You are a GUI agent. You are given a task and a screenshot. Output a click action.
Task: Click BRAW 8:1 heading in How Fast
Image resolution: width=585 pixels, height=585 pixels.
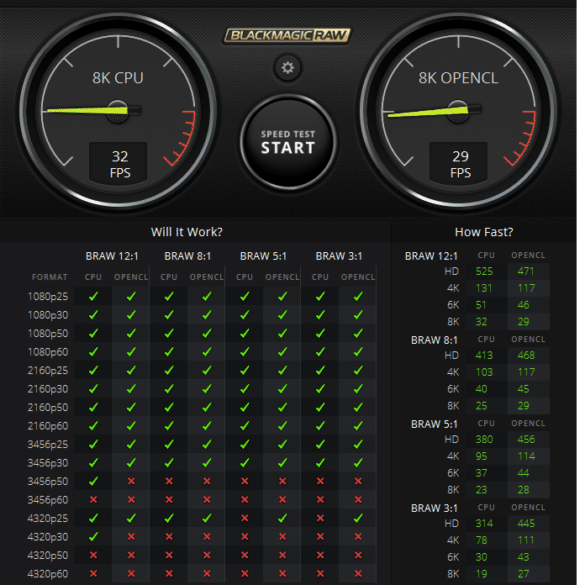[x=434, y=340]
